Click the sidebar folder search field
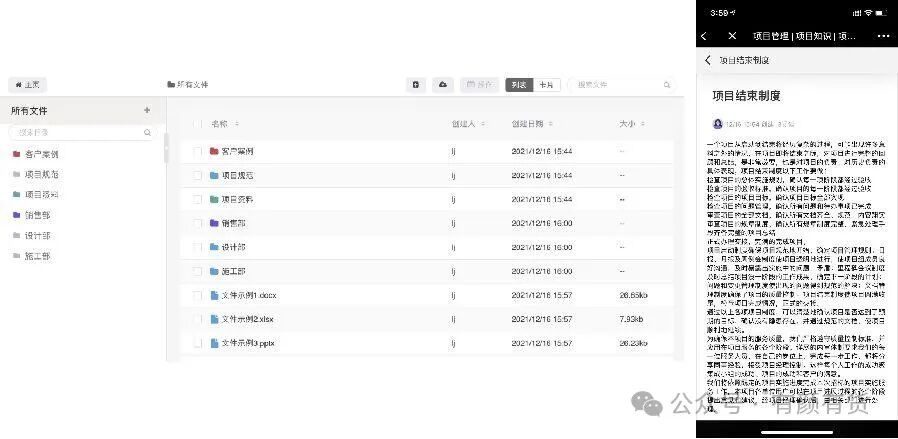 tap(83, 132)
